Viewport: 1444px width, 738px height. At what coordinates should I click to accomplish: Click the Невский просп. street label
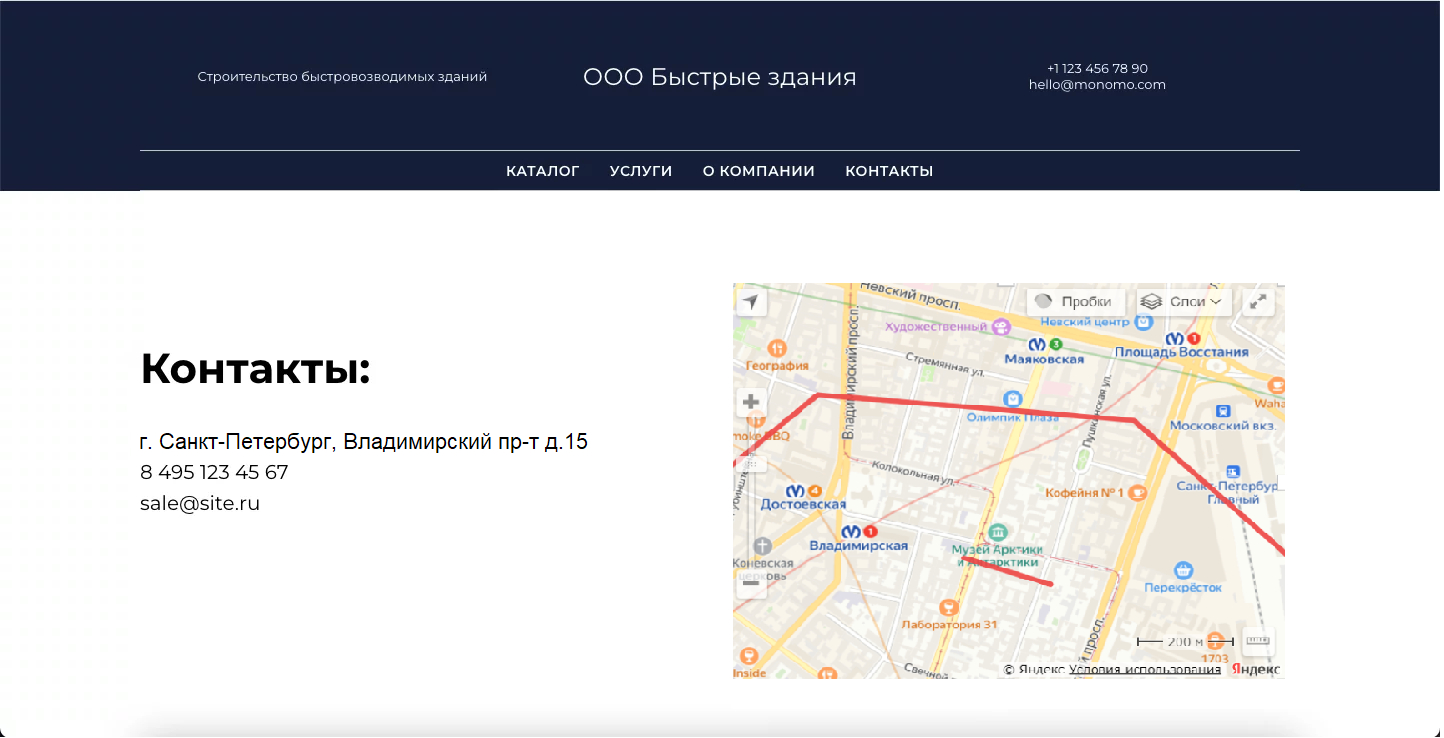pyautogui.click(x=910, y=294)
